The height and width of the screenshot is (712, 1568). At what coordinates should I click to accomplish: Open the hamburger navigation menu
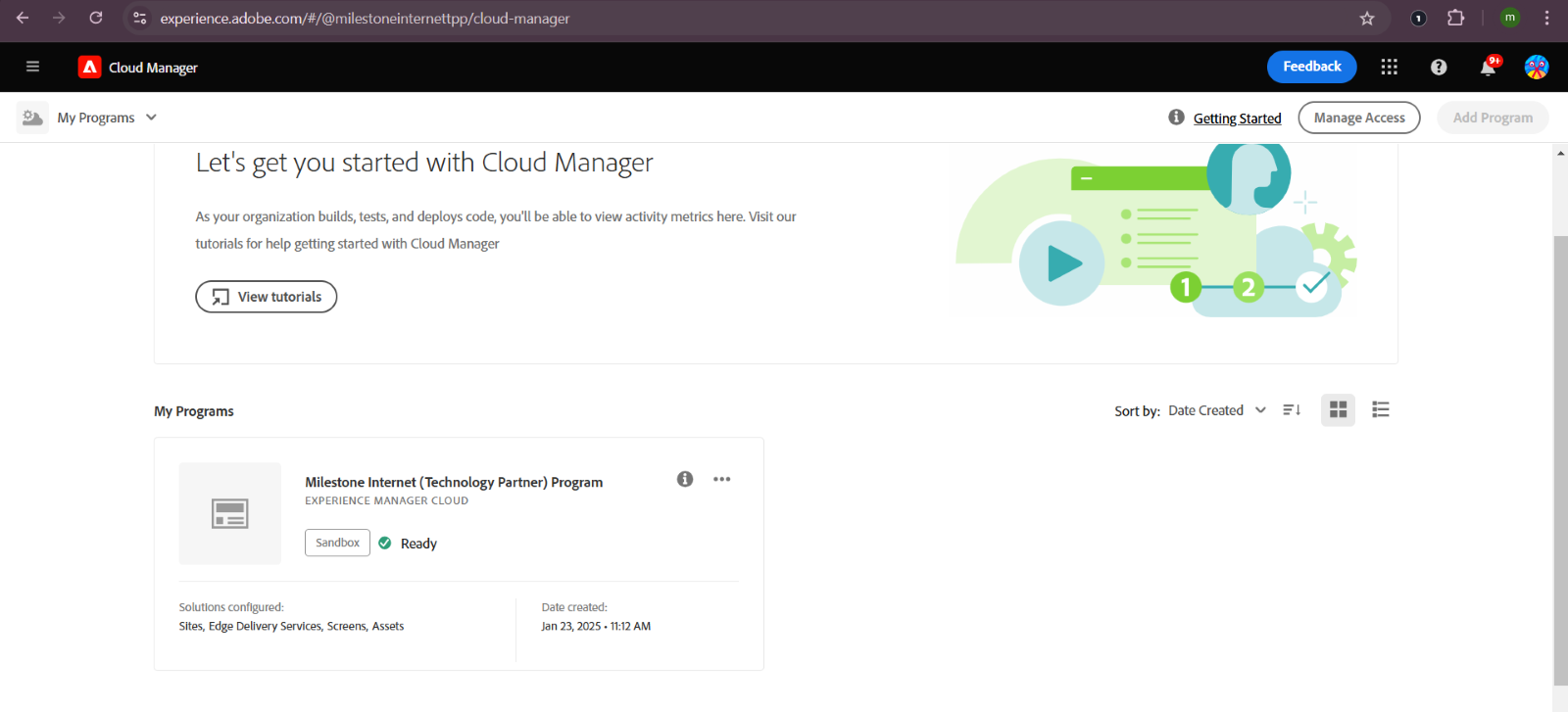pyautogui.click(x=32, y=67)
